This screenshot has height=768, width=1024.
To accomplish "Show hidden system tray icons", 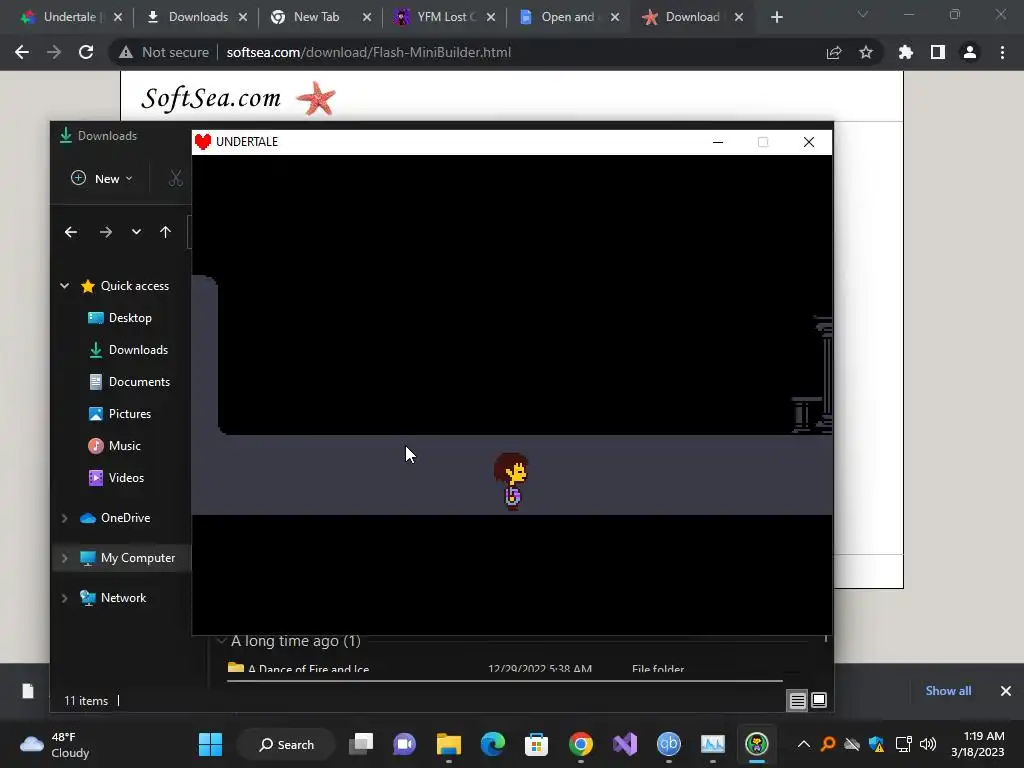I will tap(804, 744).
